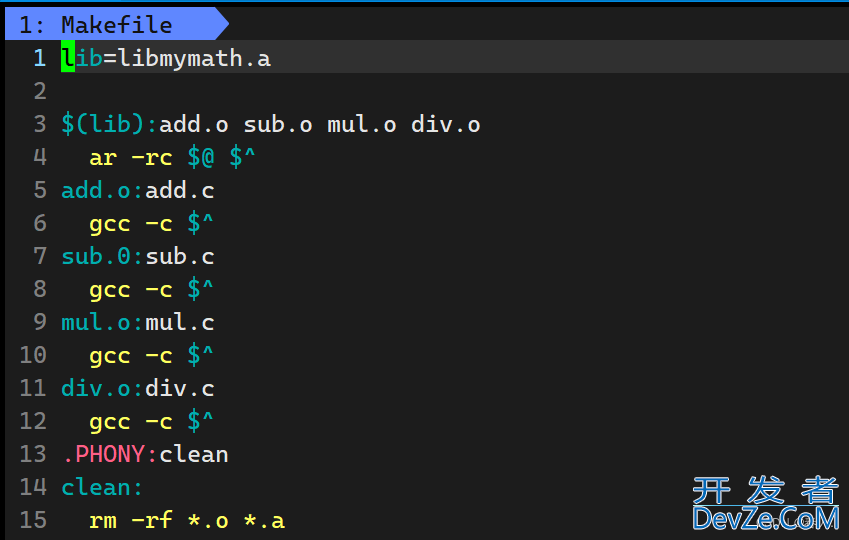Click line number 5 in the gutter
The width and height of the screenshot is (849, 540).
click(40, 190)
